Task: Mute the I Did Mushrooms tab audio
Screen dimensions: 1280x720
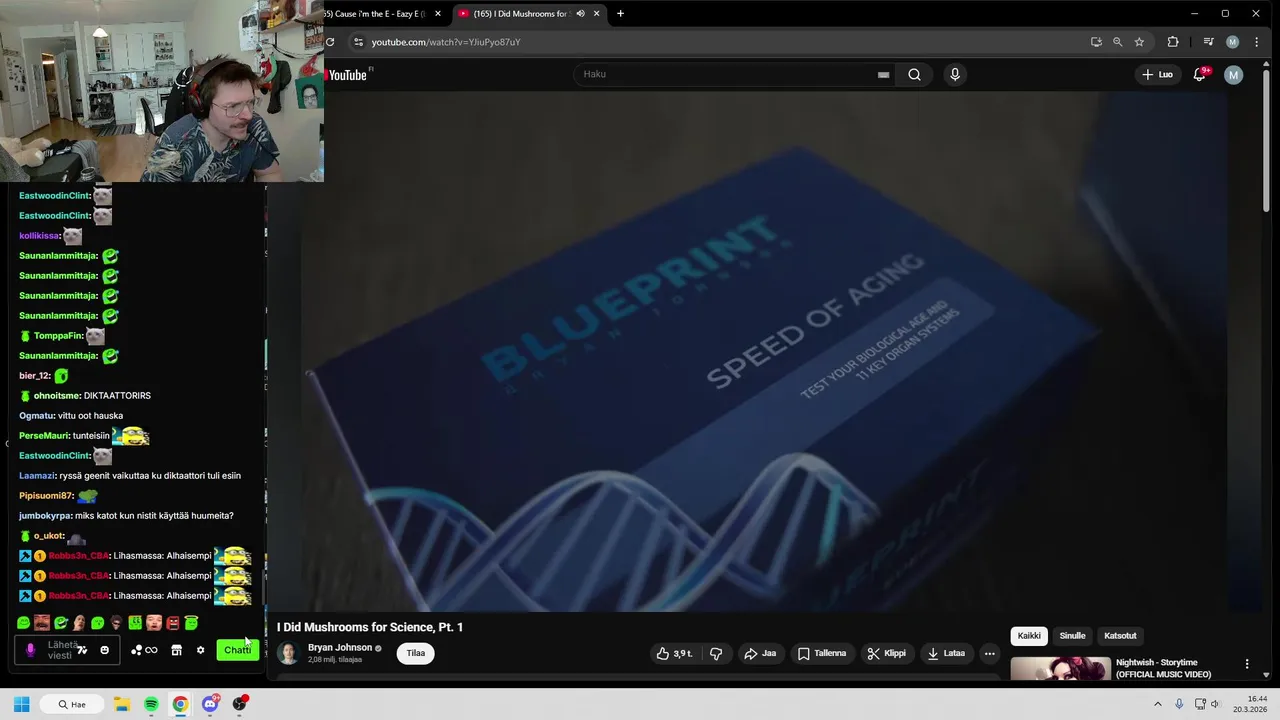Action: click(580, 13)
